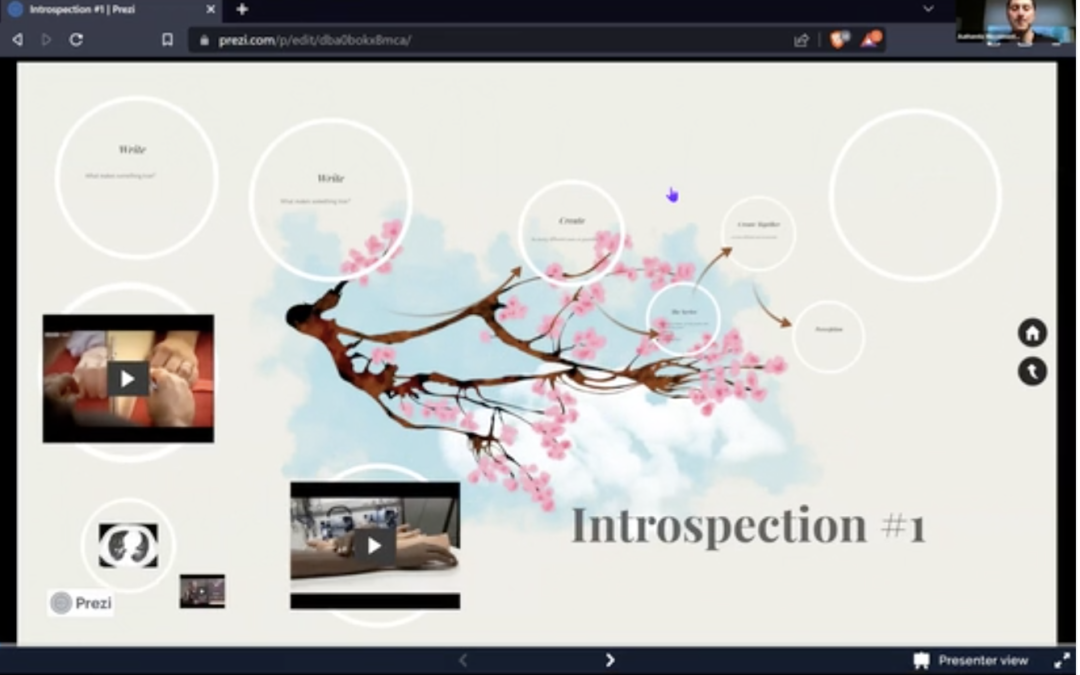
Task: Go back using the dimmed previous arrow
Action: pos(463,660)
